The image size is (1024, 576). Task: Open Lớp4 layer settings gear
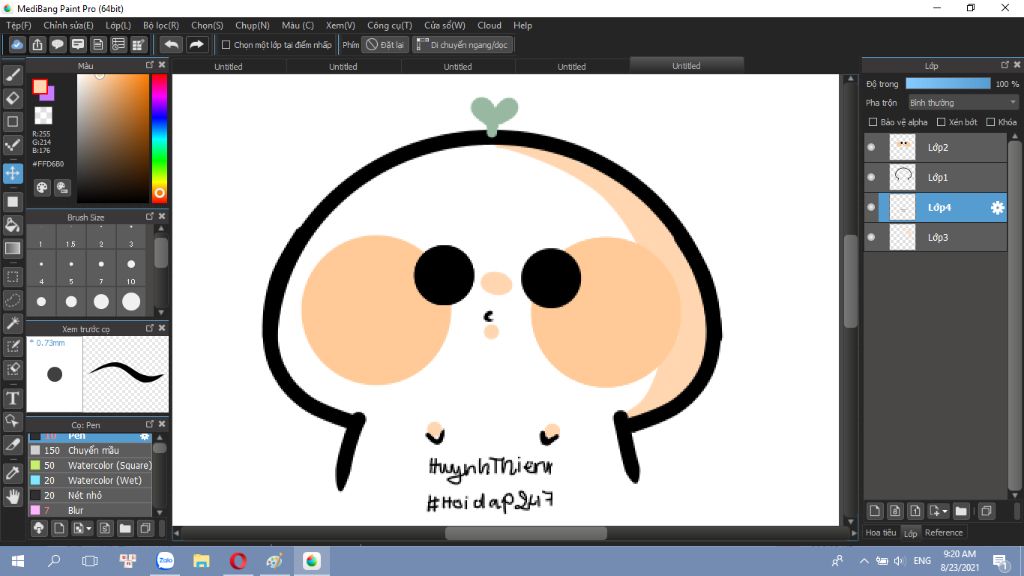[x=997, y=208]
